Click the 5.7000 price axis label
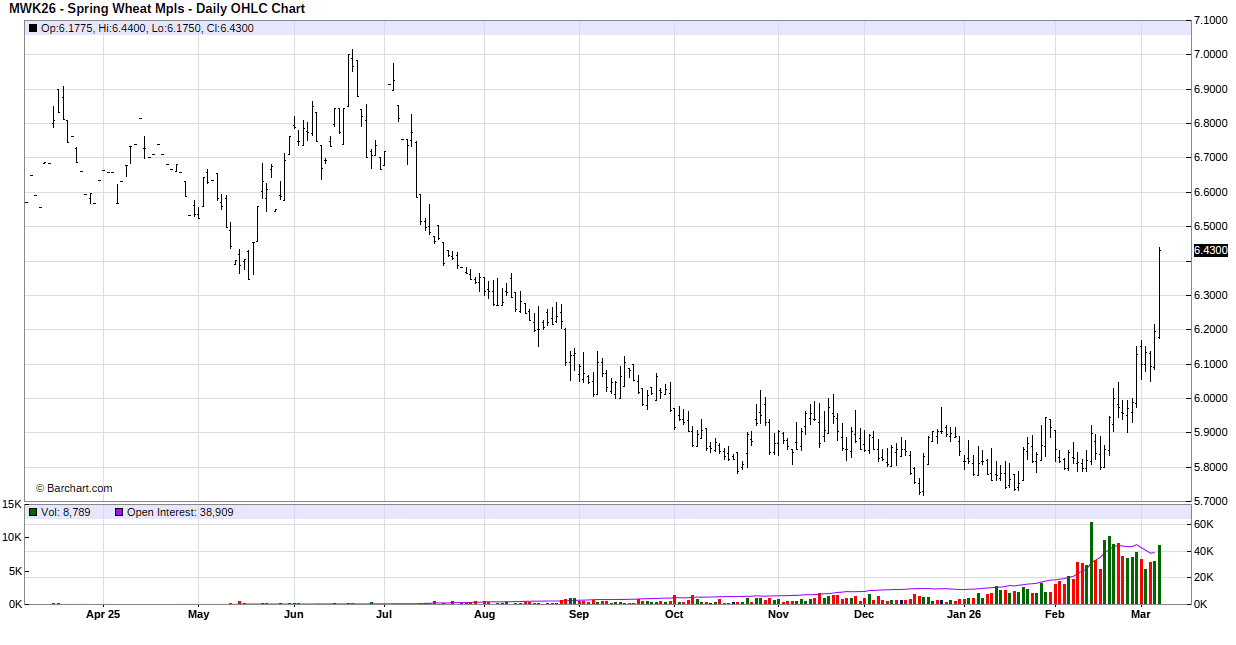 [1211, 501]
